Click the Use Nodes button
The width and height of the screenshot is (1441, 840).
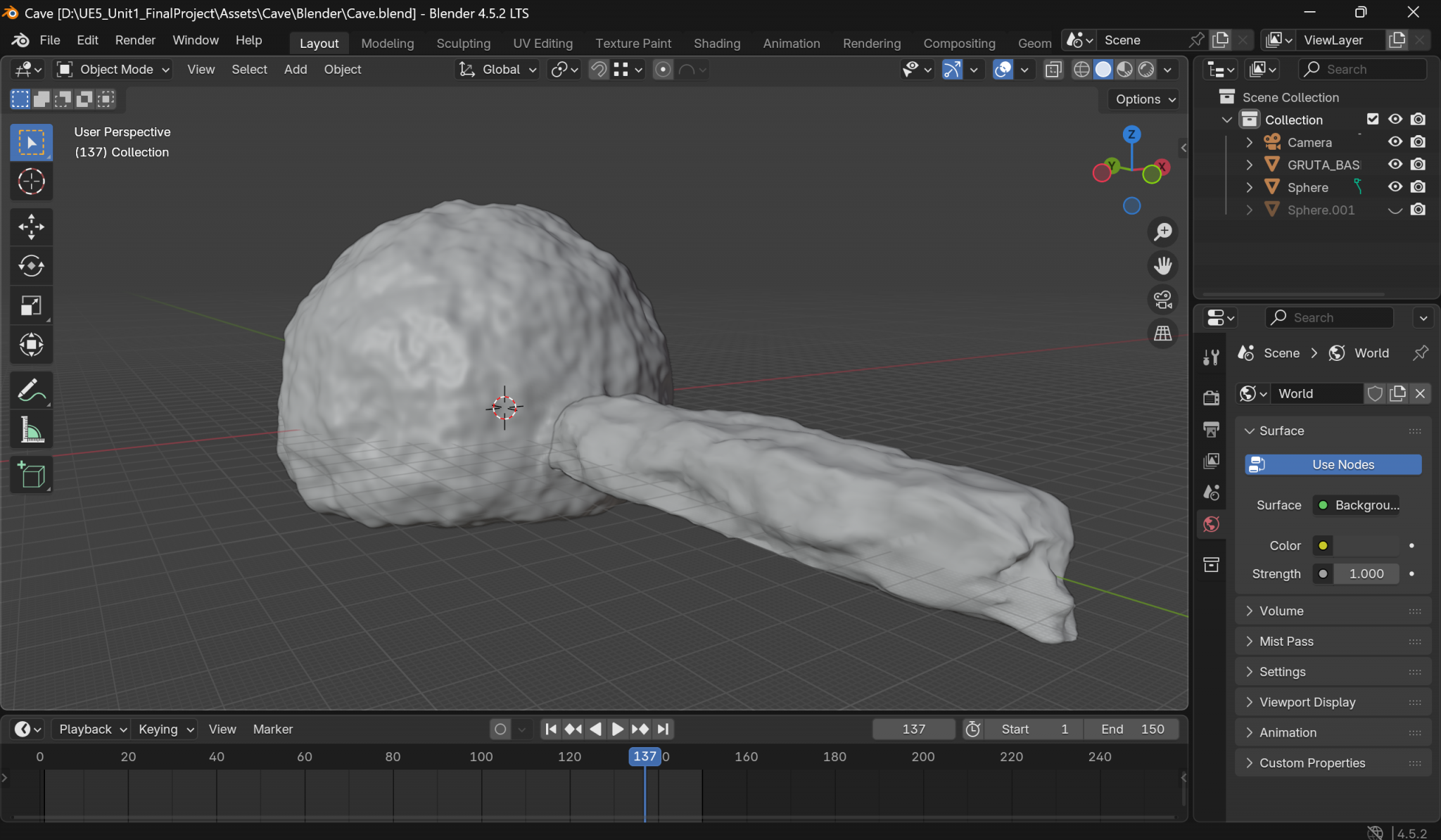pos(1333,464)
